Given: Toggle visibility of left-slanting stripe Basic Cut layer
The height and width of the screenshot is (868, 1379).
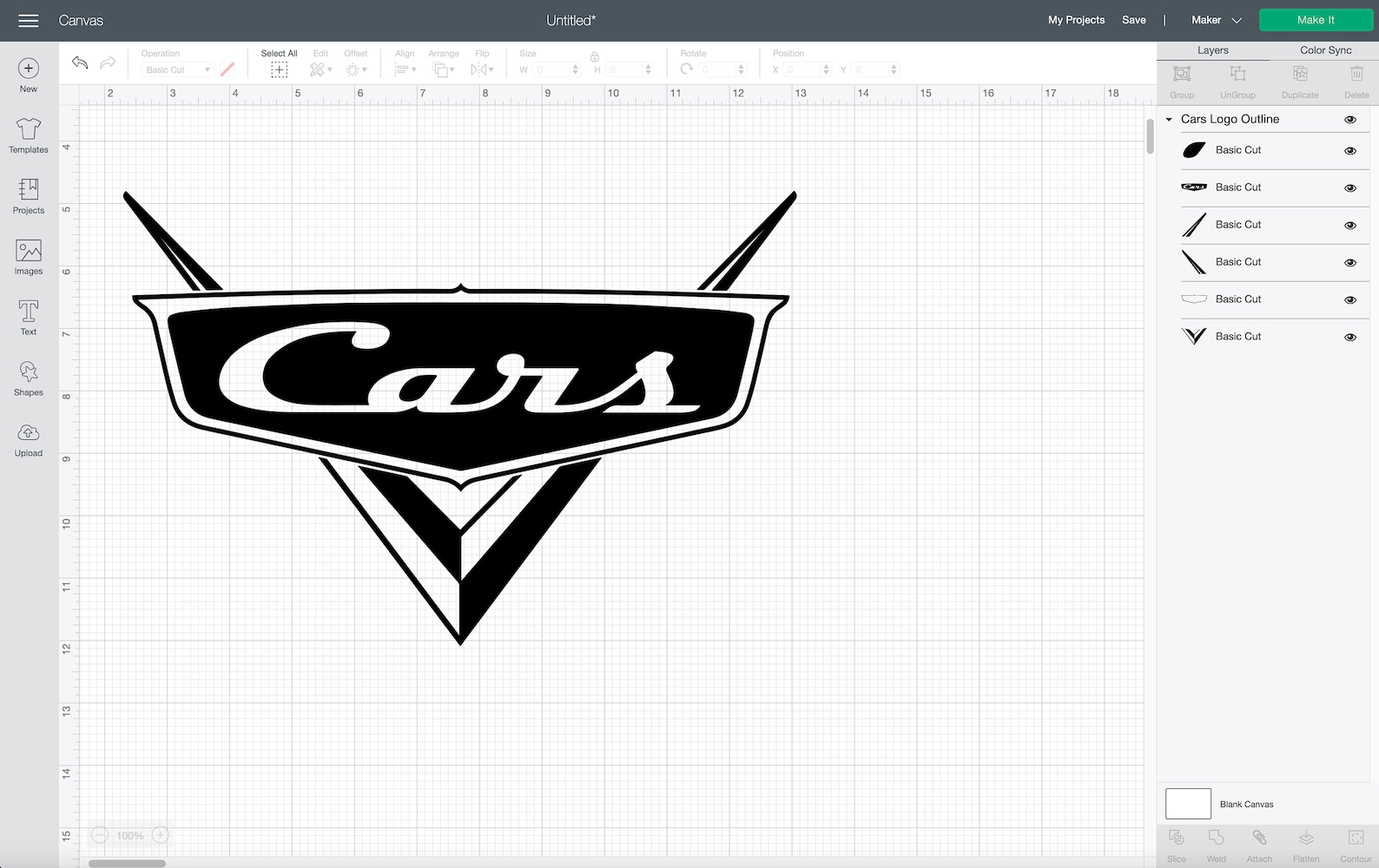Looking at the screenshot, I should click(1350, 263).
